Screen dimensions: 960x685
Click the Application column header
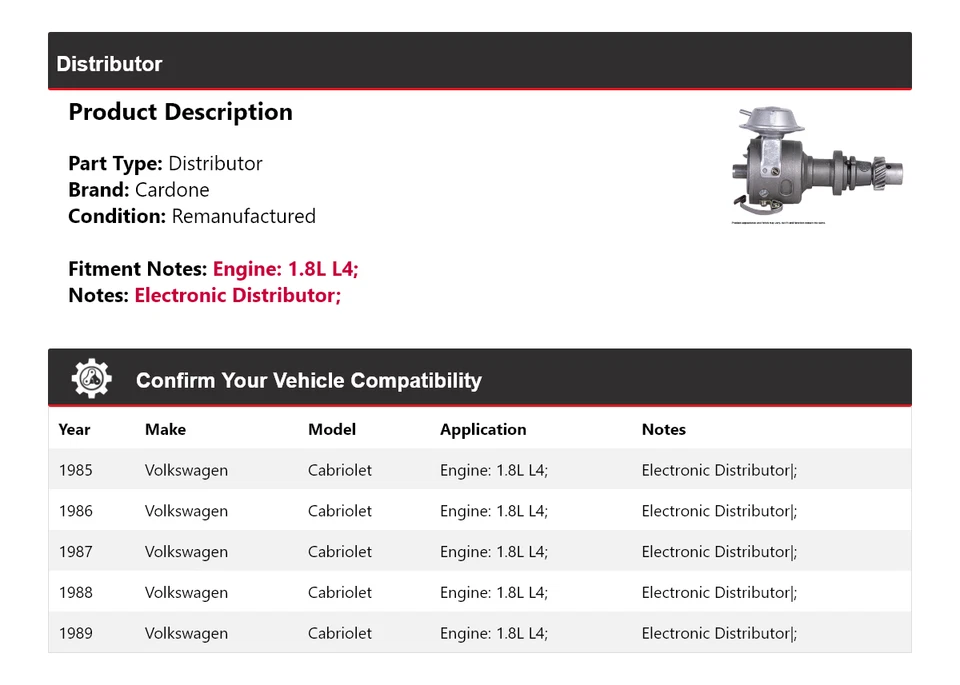pyautogui.click(x=483, y=429)
